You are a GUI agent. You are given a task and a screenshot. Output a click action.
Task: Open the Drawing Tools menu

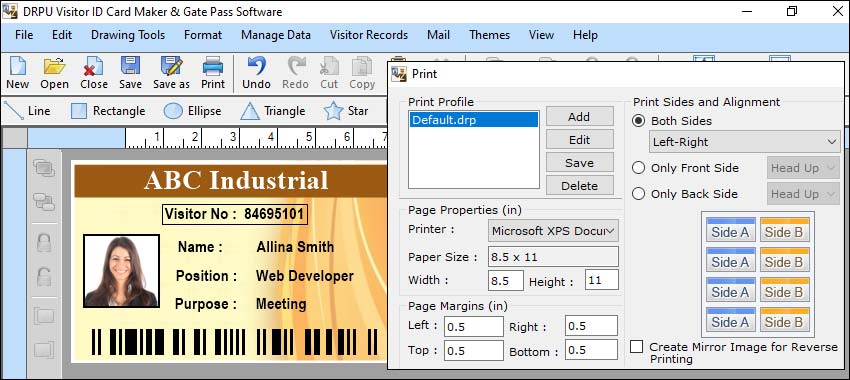128,35
